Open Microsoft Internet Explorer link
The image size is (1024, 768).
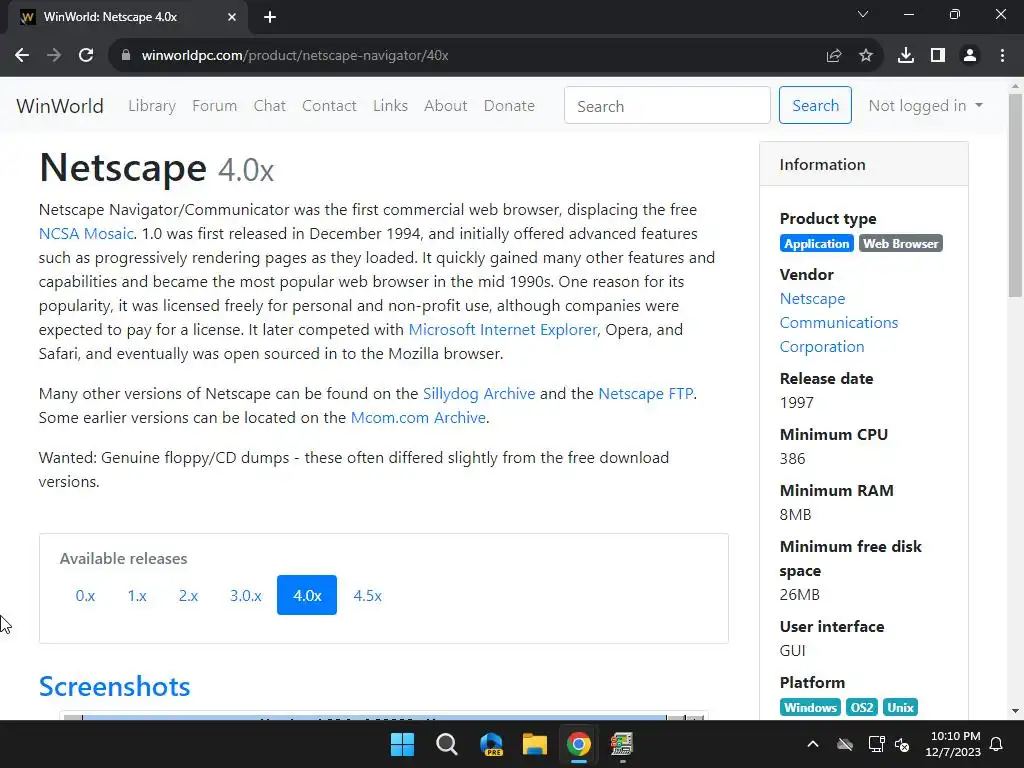pos(502,330)
